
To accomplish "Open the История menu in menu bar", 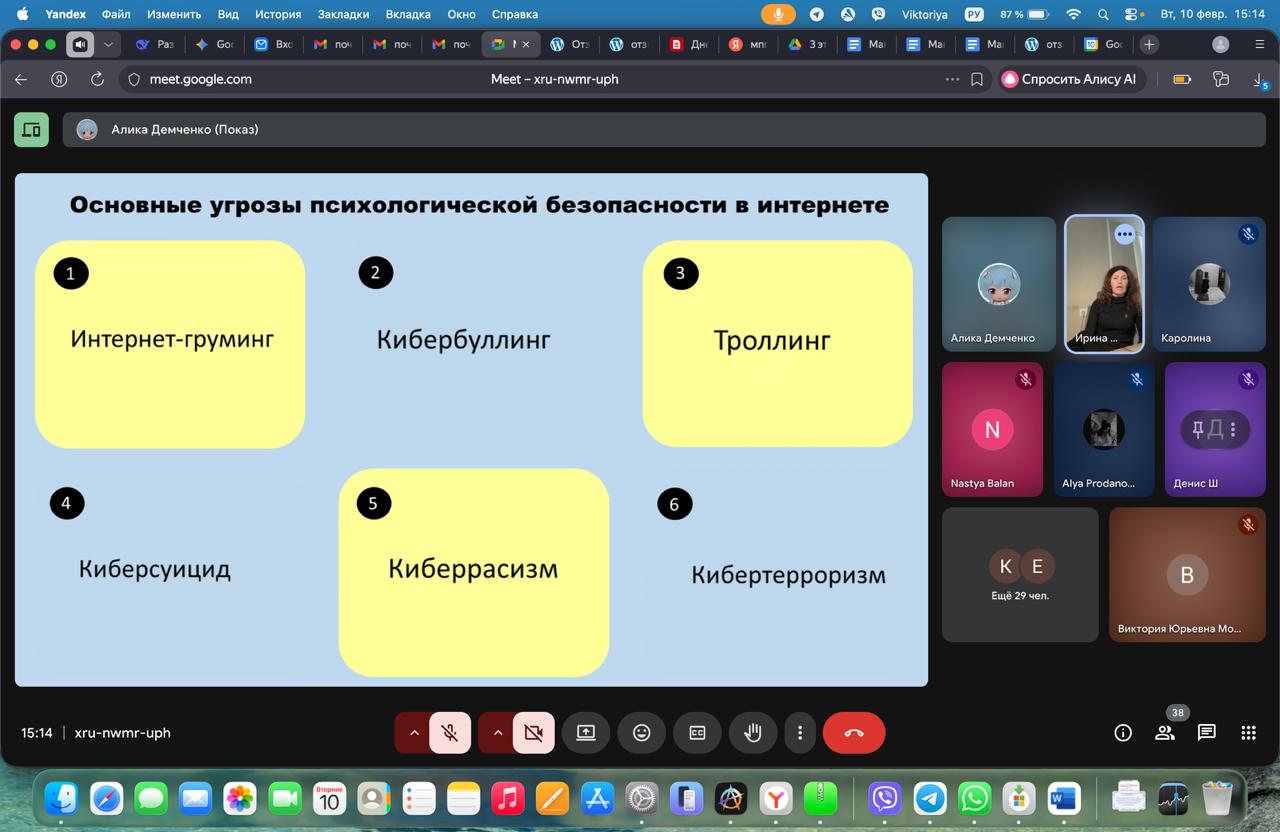I will click(277, 14).
